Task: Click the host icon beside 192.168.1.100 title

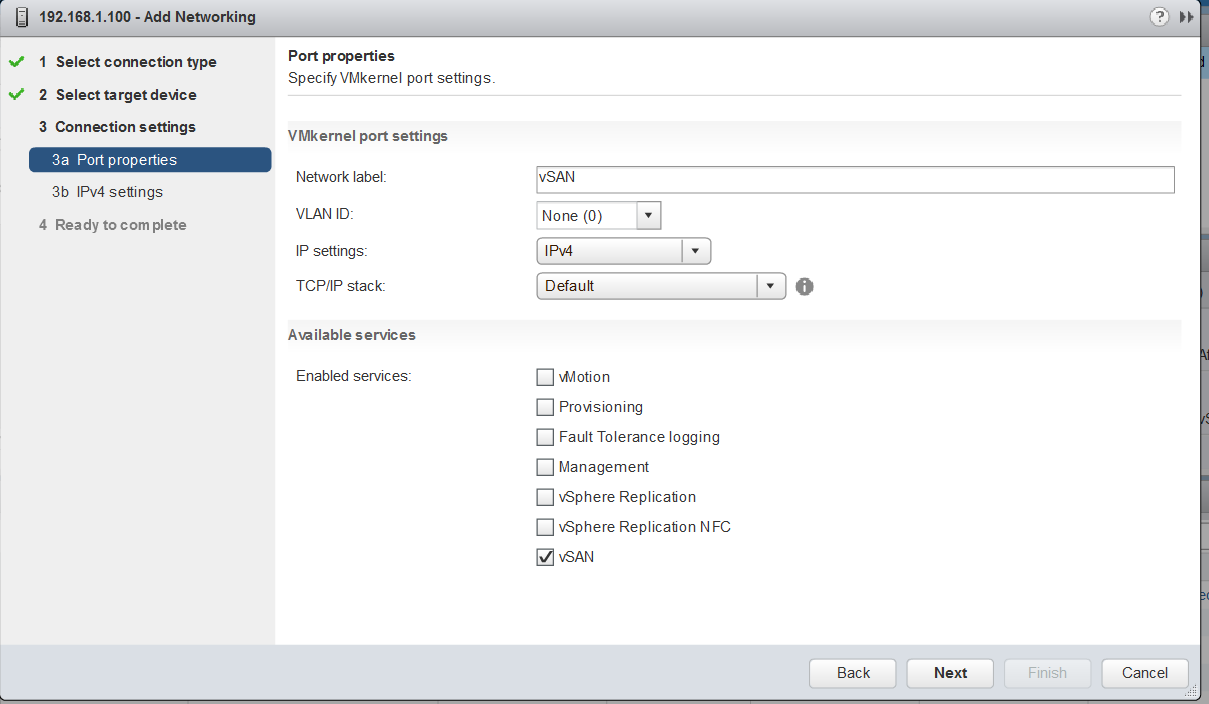Action: click(x=21, y=17)
